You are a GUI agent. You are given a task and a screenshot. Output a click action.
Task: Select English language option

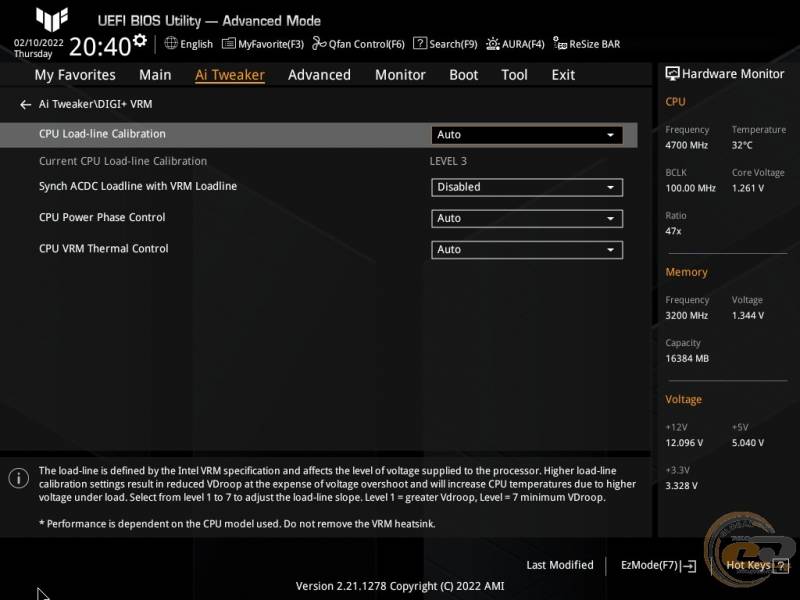(196, 44)
